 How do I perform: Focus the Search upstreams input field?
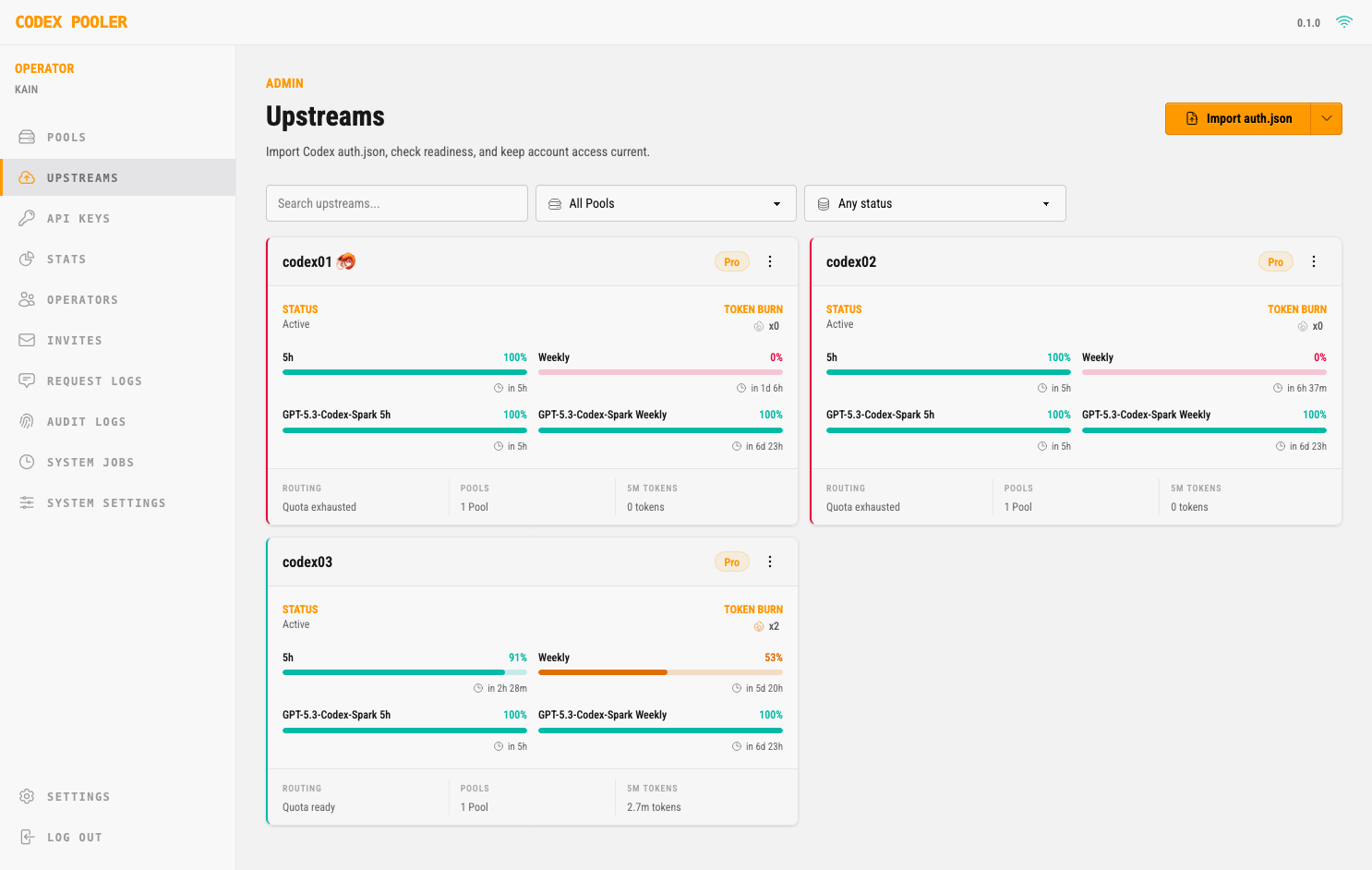click(x=397, y=203)
